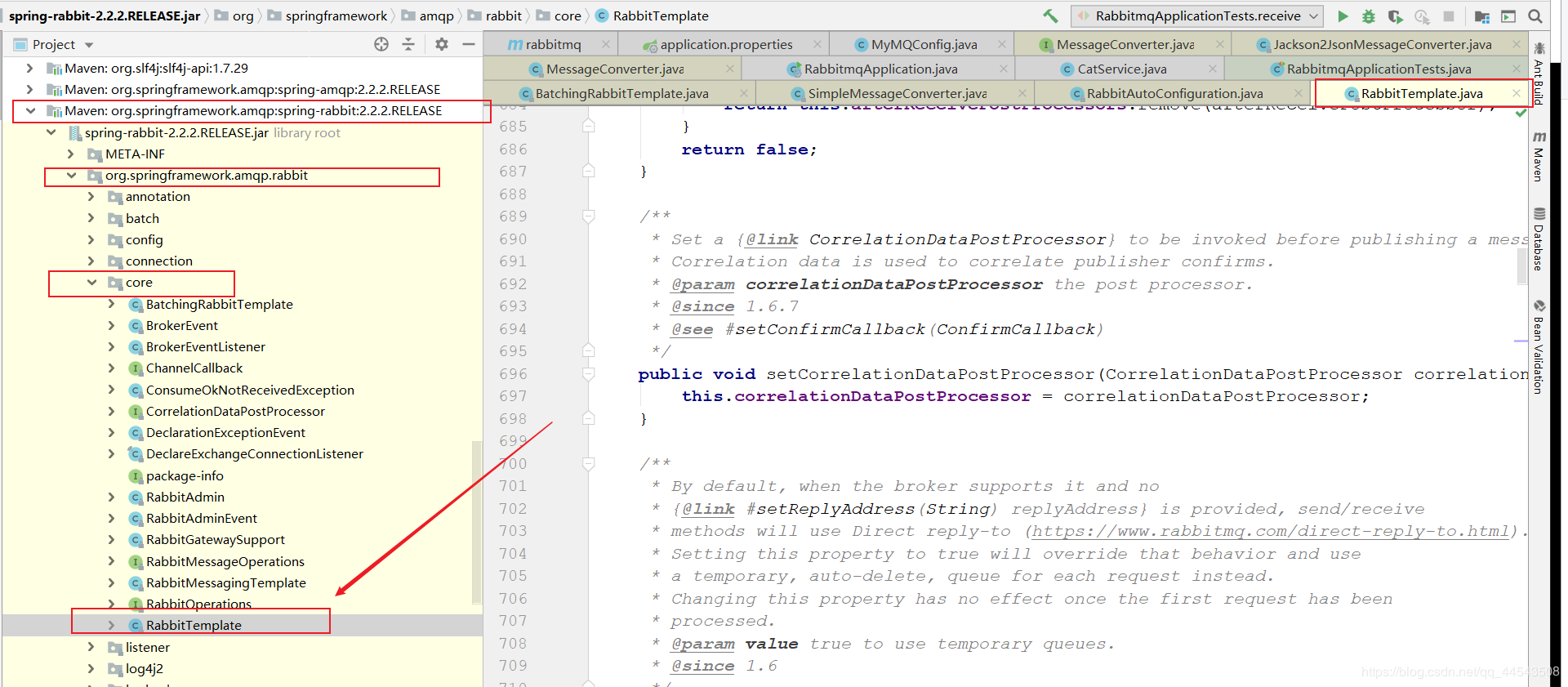Click the grayed-out profiler run icon
The image size is (1568, 687).
[1422, 16]
